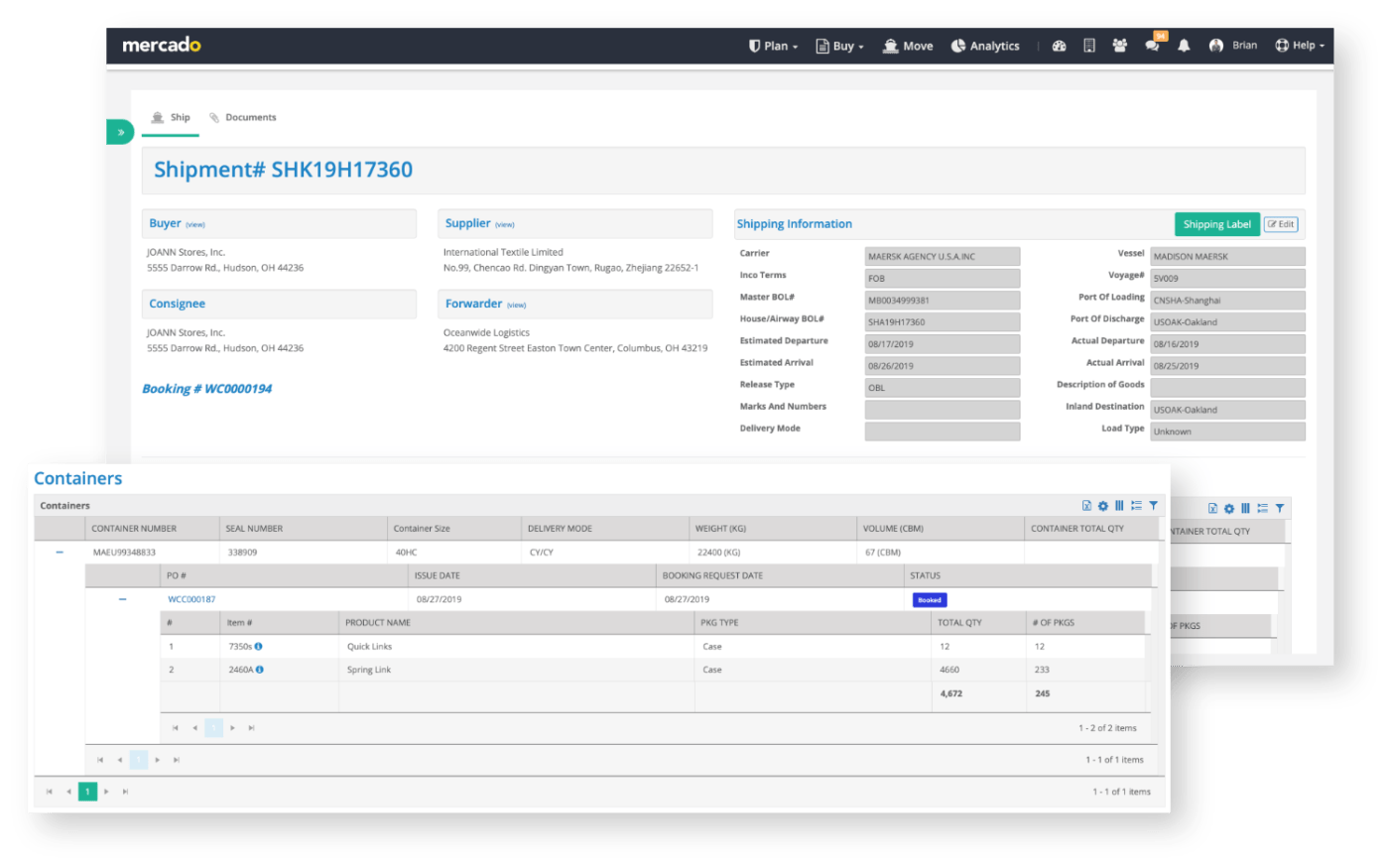
Task: Go to first page in 1 - 2 of 2 items pager
Action: [x=176, y=728]
